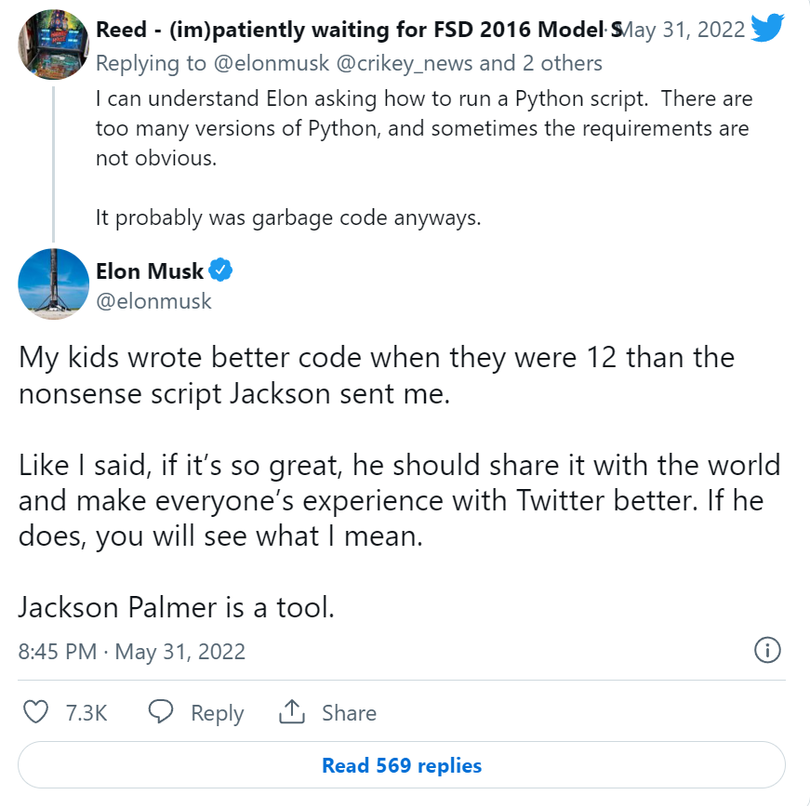Click the 7.3K likes count

click(86, 713)
